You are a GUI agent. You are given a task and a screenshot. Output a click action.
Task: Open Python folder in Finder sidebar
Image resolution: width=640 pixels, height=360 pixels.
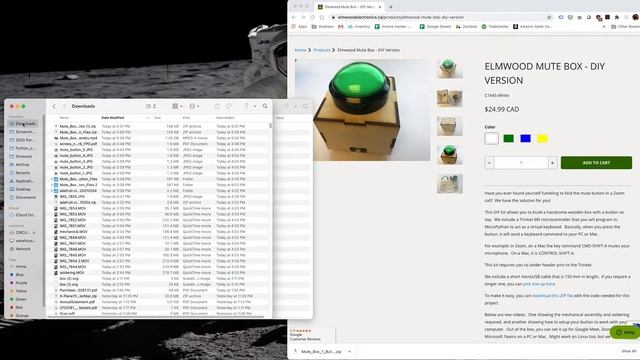coord(23,148)
